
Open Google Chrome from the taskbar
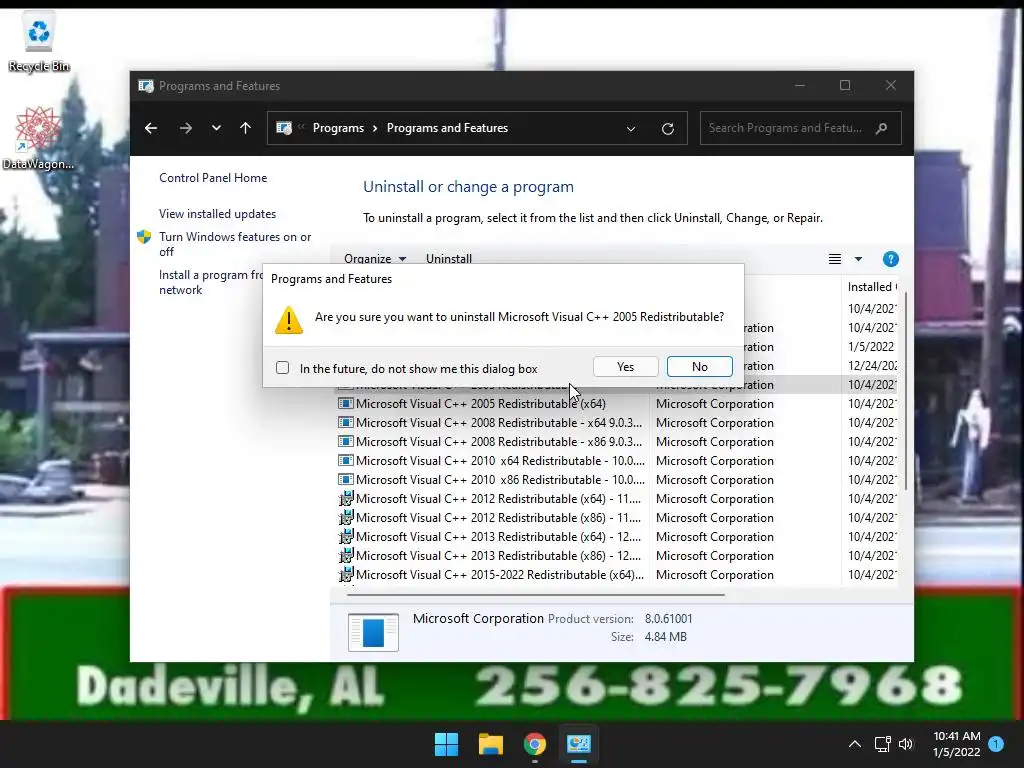pyautogui.click(x=534, y=744)
